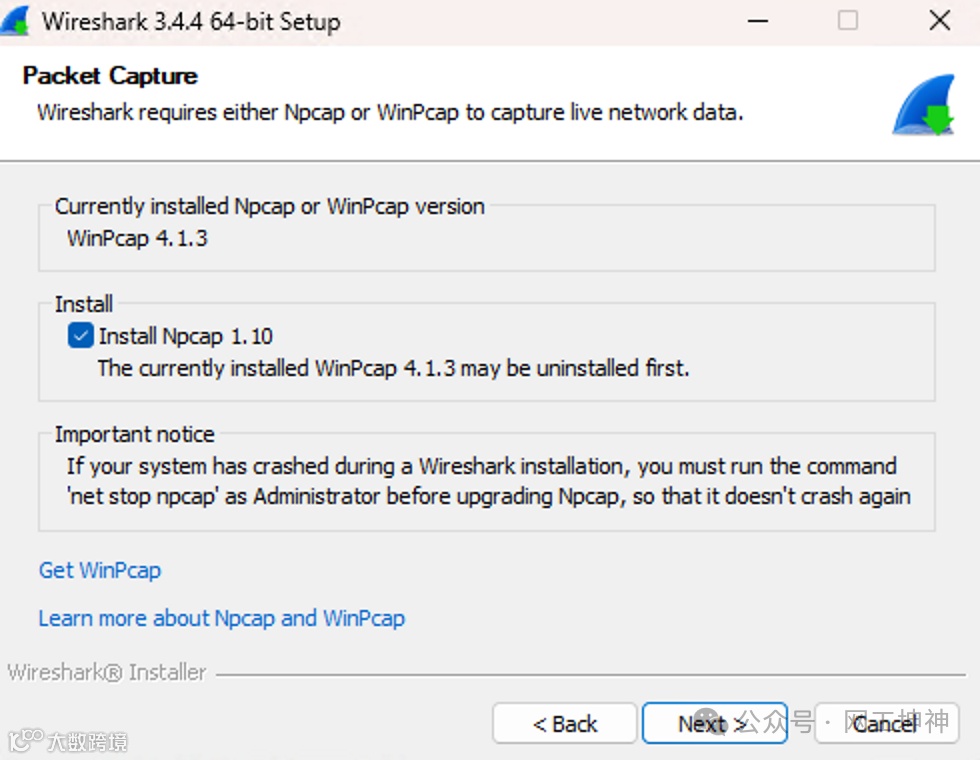Click 'Wireshark requires either Npcap or WinPcap' description

coord(391,112)
